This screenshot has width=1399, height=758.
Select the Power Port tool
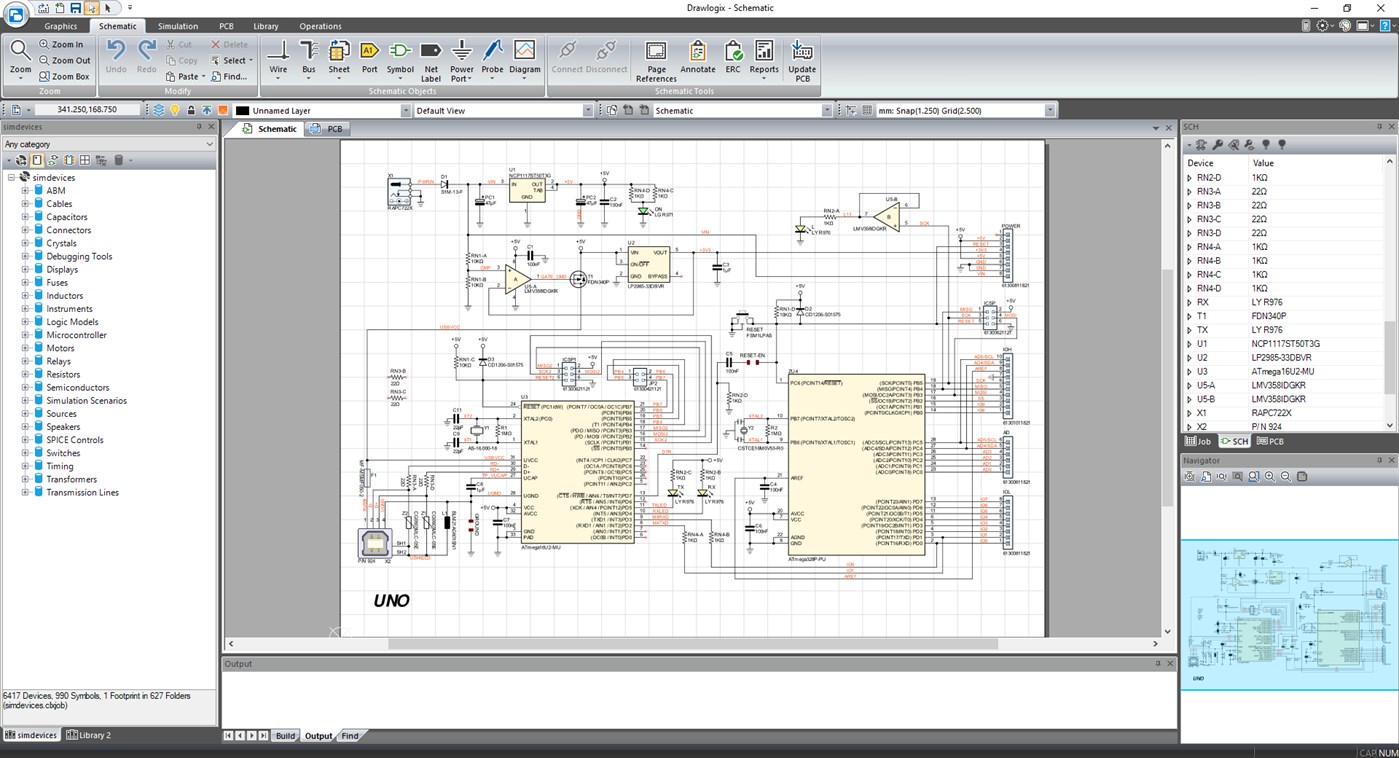pos(461,57)
